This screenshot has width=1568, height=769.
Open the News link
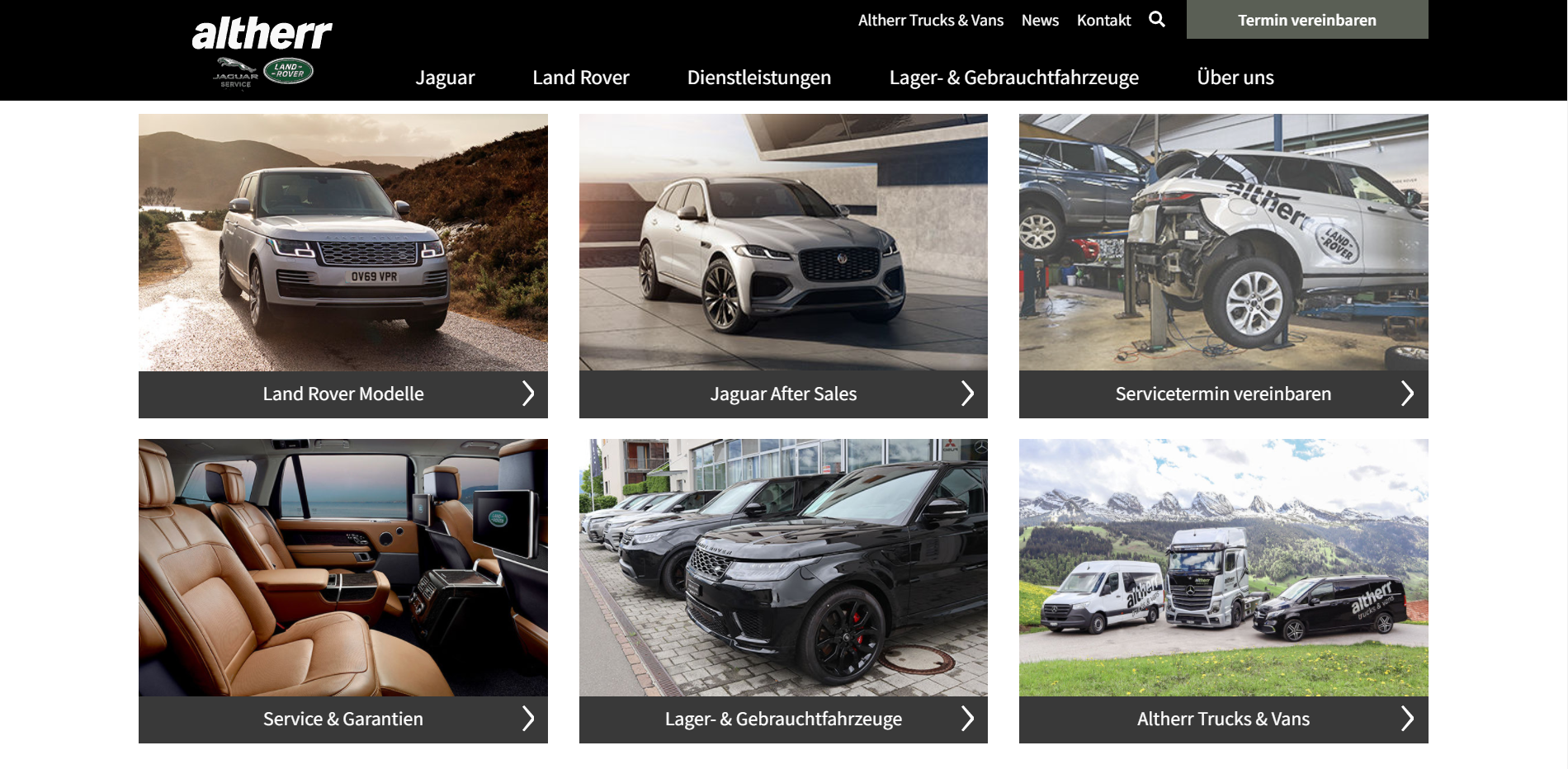coord(1040,20)
